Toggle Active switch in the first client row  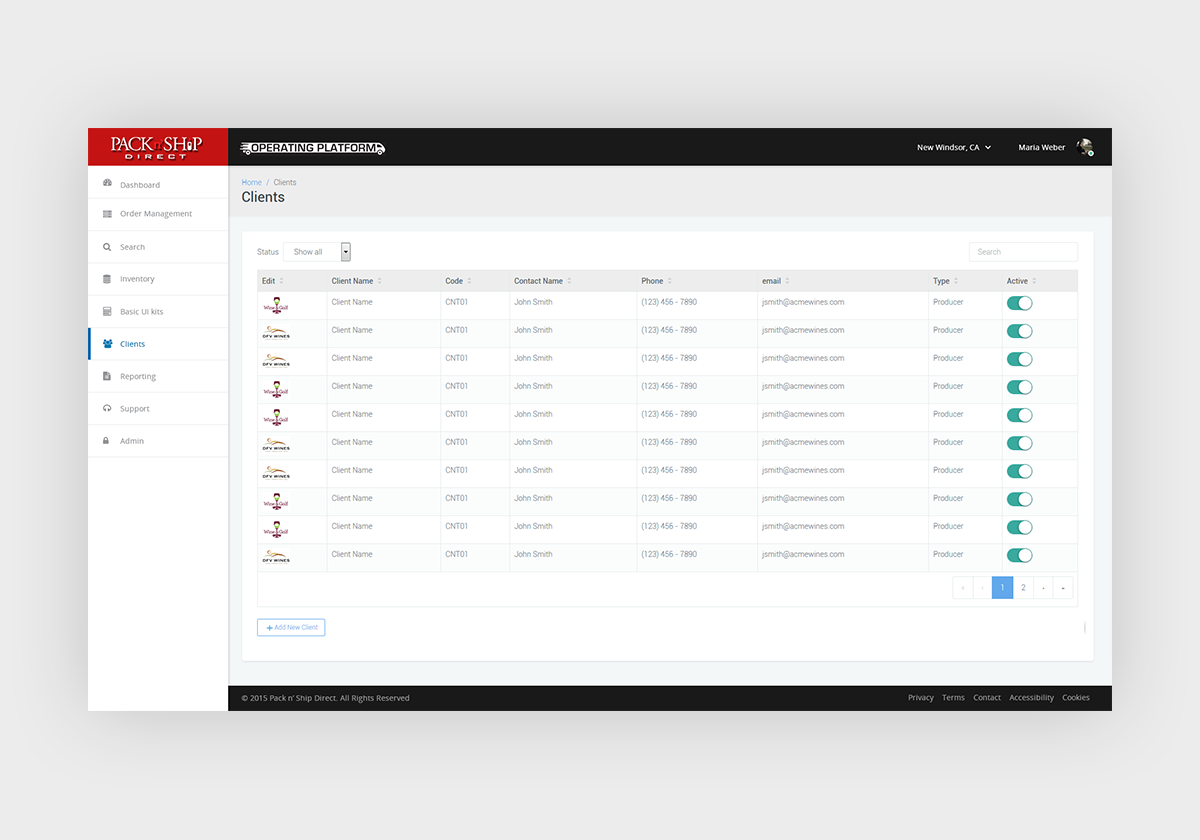(1019, 303)
